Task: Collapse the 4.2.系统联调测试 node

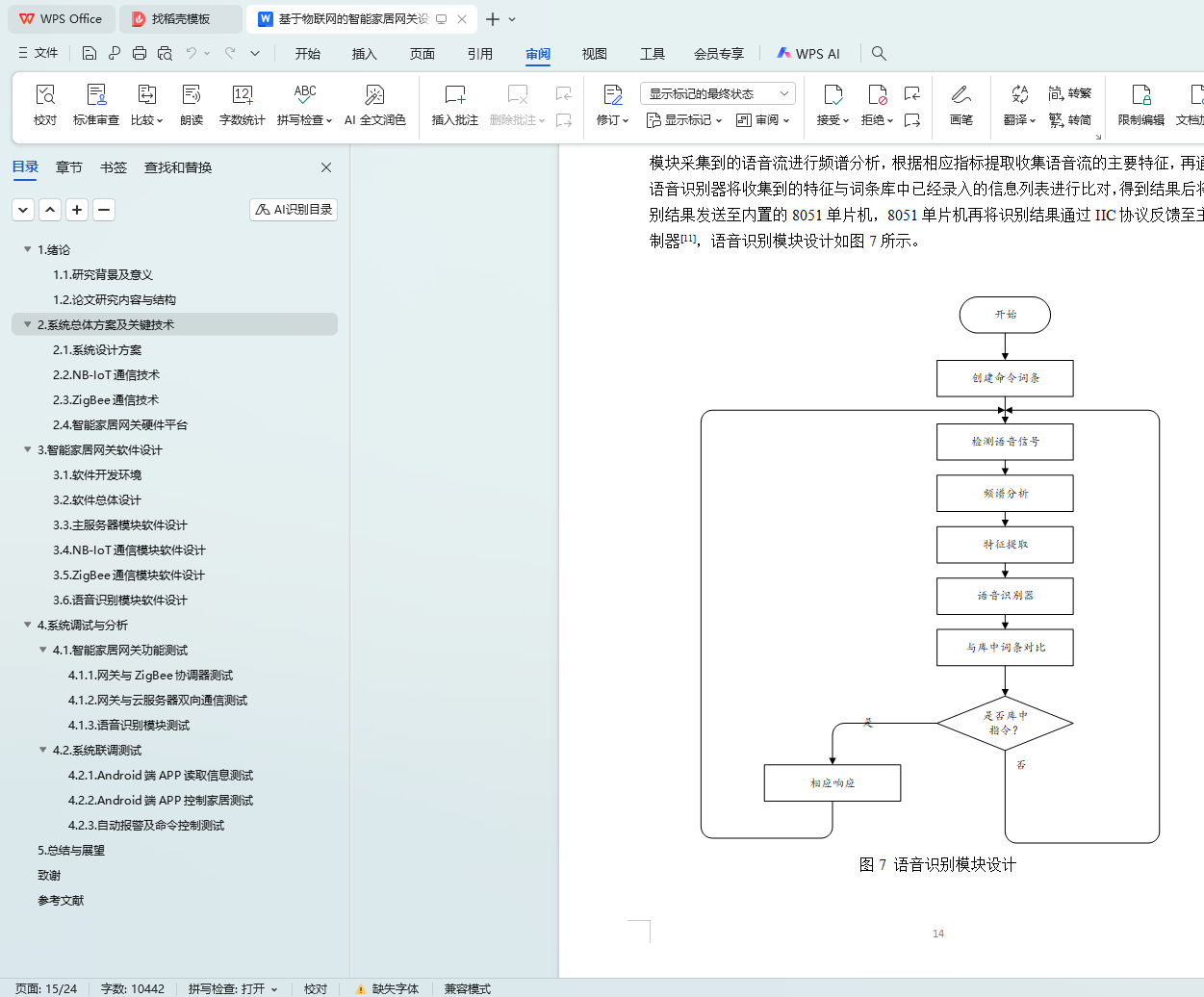Action: click(x=42, y=750)
